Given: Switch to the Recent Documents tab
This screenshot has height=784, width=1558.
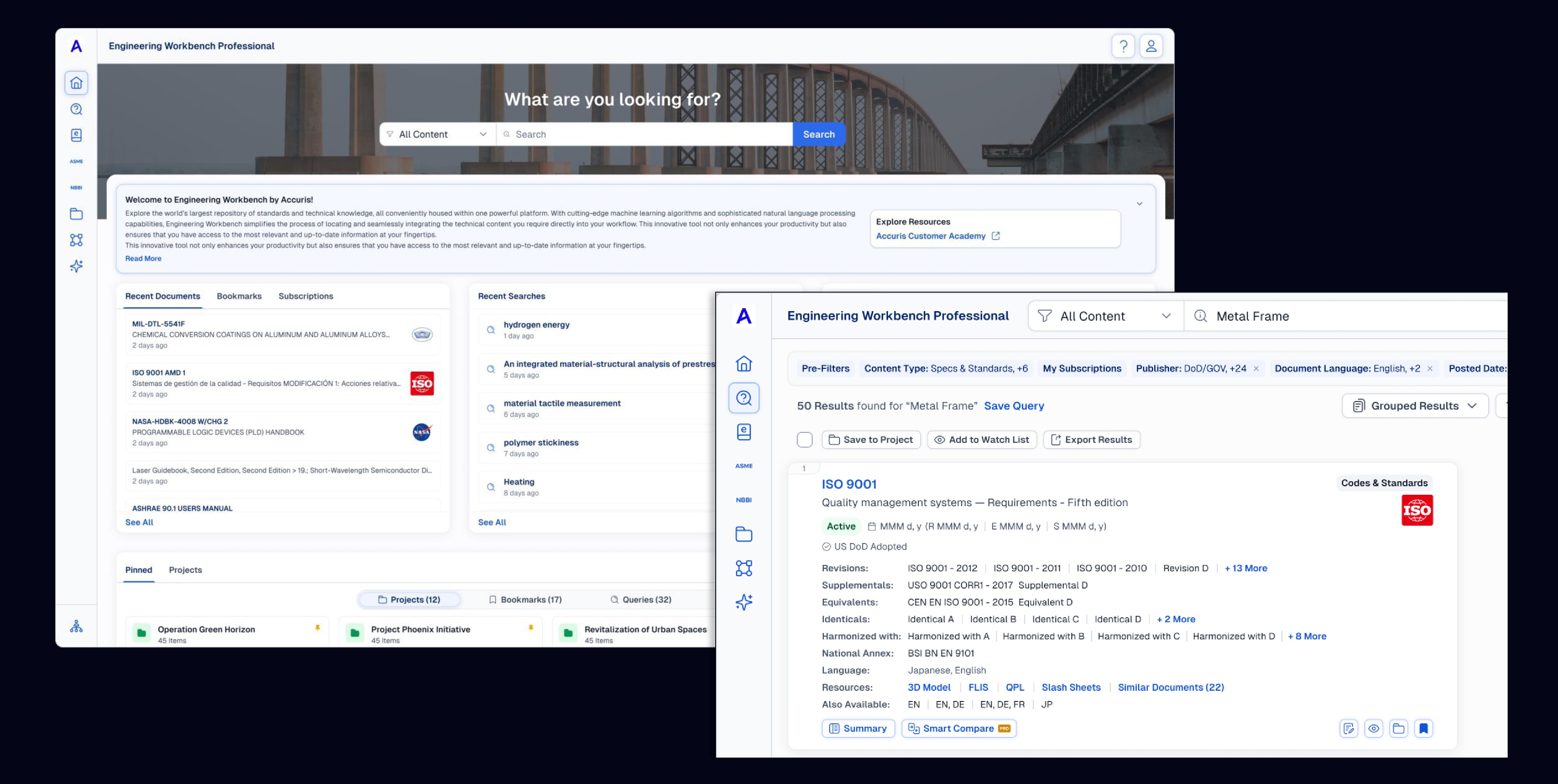Looking at the screenshot, I should 163,296.
